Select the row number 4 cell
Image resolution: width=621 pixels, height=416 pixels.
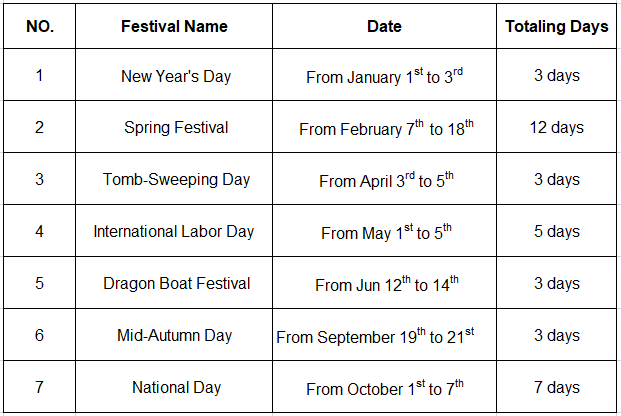coord(40,232)
